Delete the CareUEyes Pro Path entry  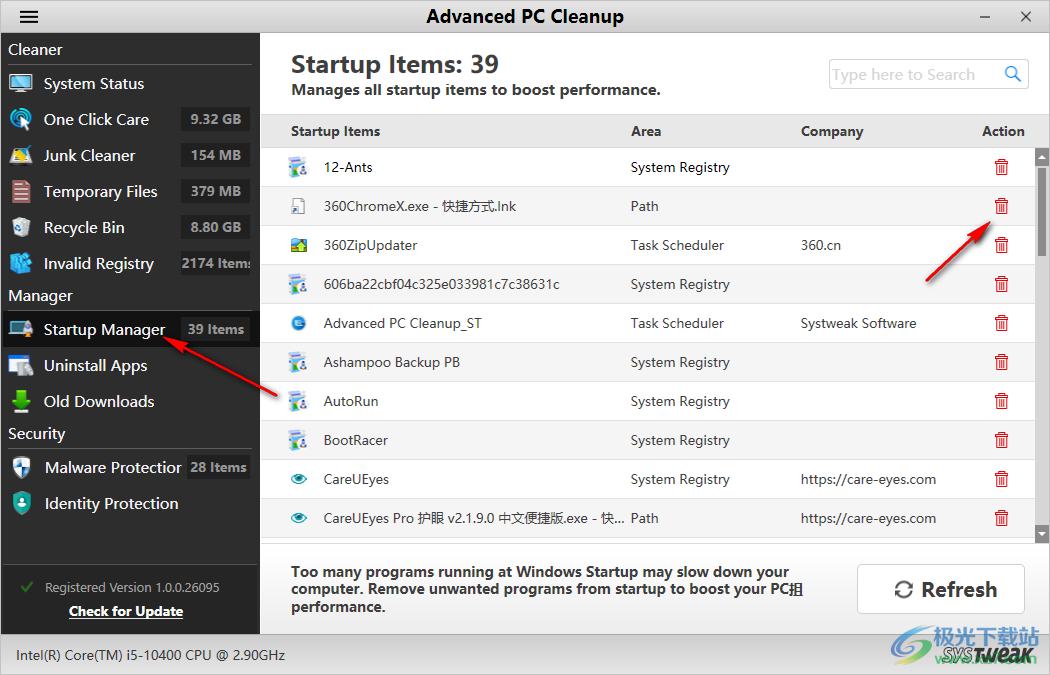pos(1001,518)
